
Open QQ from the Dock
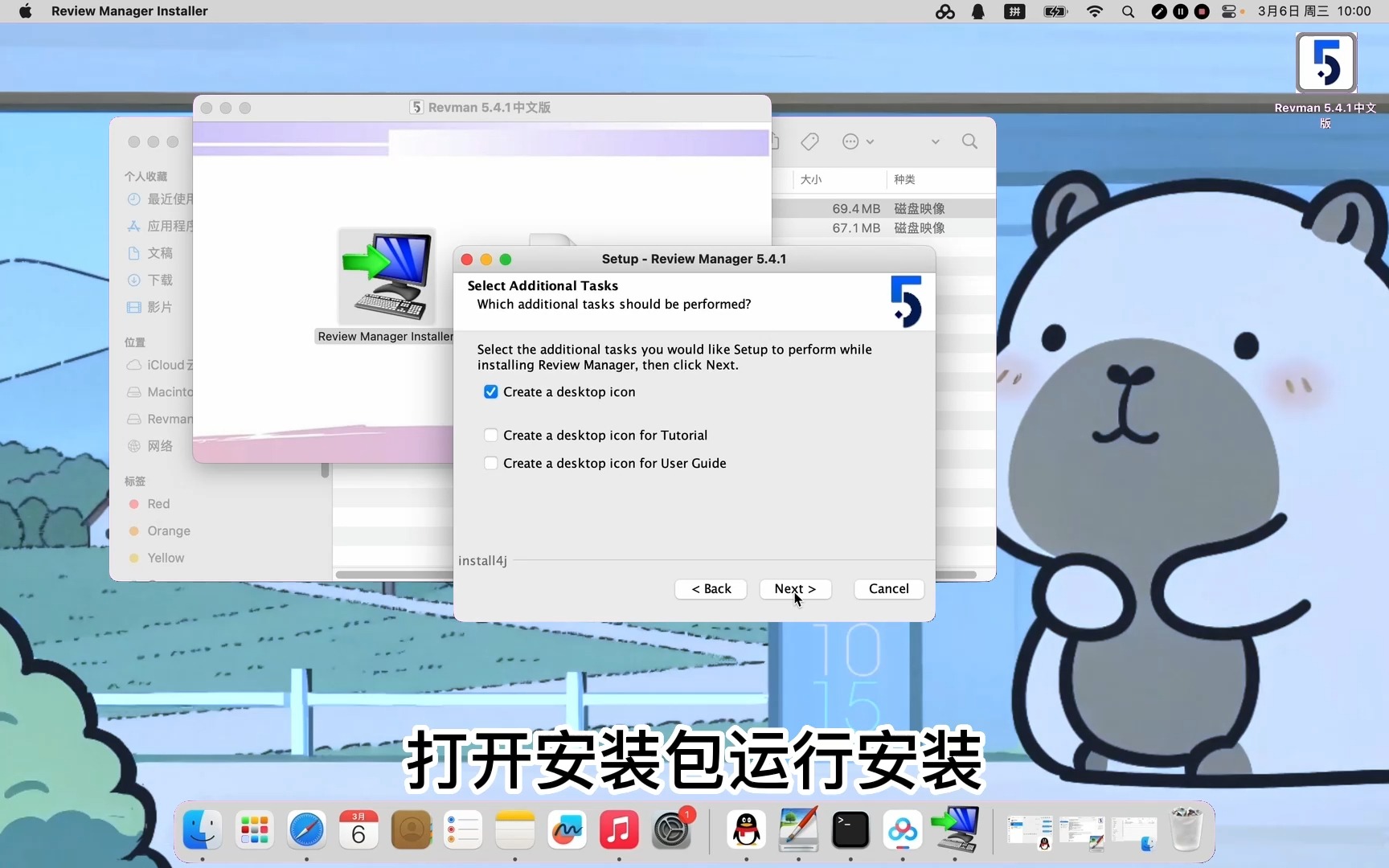(747, 830)
